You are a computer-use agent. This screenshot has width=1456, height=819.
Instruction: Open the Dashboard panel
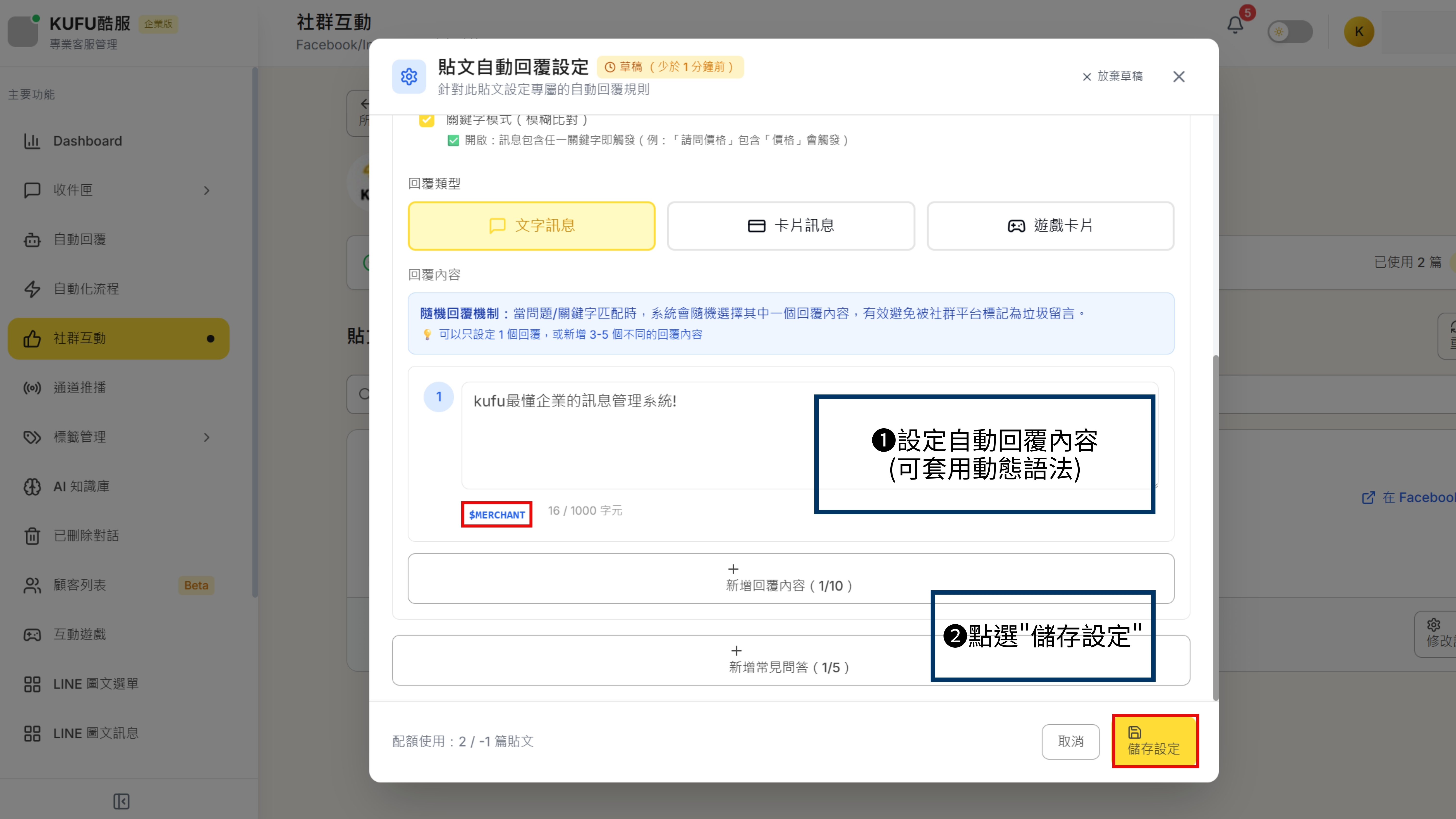tap(87, 141)
